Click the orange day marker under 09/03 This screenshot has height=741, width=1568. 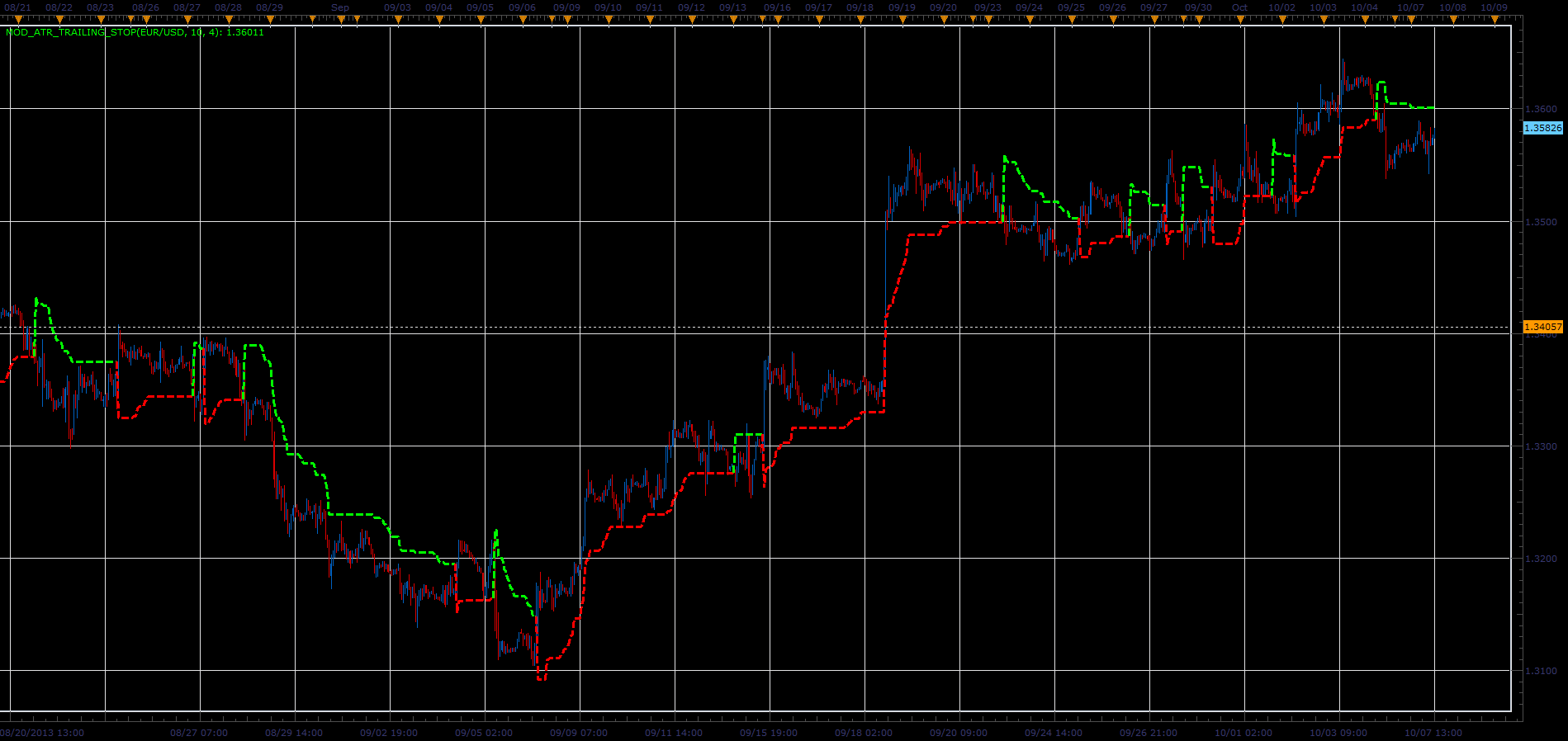398,19
